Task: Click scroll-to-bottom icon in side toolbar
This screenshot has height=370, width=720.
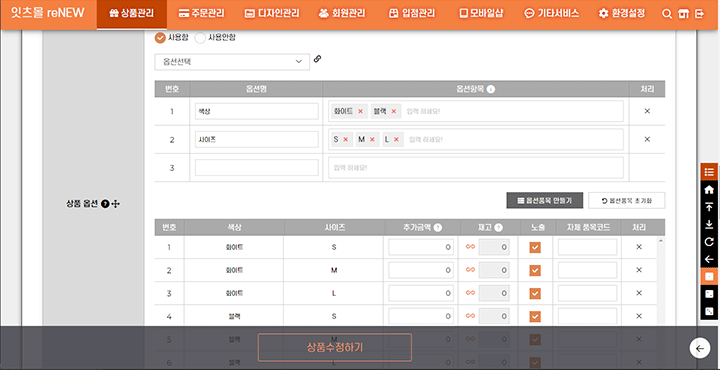Action: 709,224
